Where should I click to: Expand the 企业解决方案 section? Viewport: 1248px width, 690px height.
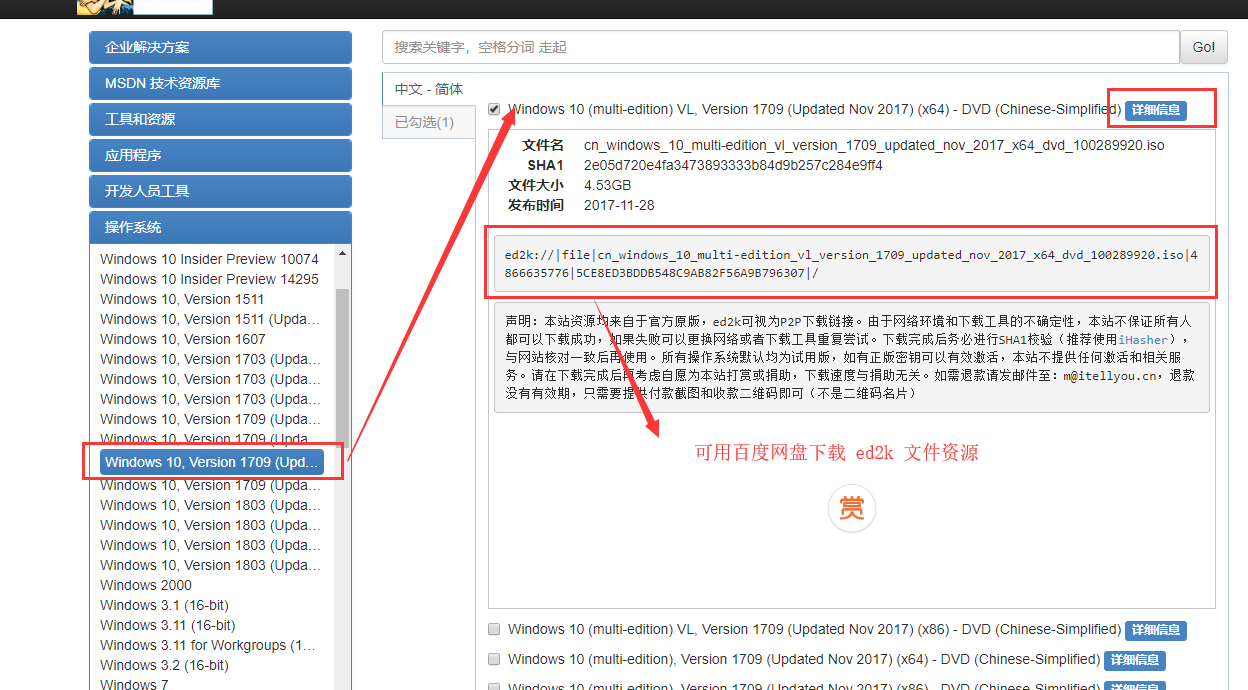pyautogui.click(x=220, y=47)
